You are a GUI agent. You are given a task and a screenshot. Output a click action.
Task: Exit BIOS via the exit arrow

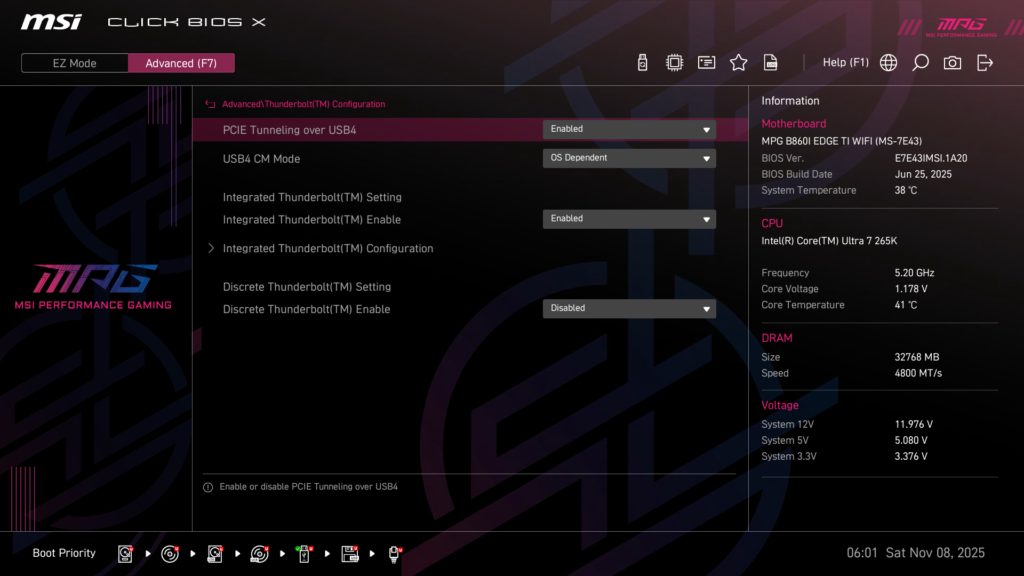pyautogui.click(x=985, y=61)
